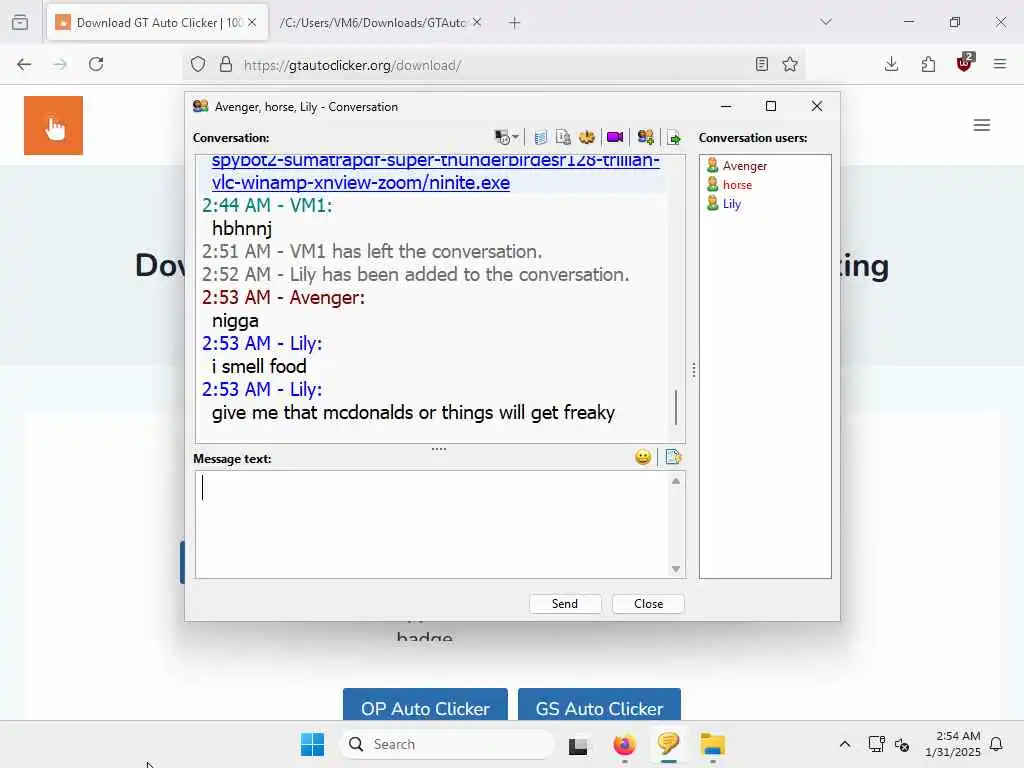Open Firefox application menu

[x=999, y=64]
